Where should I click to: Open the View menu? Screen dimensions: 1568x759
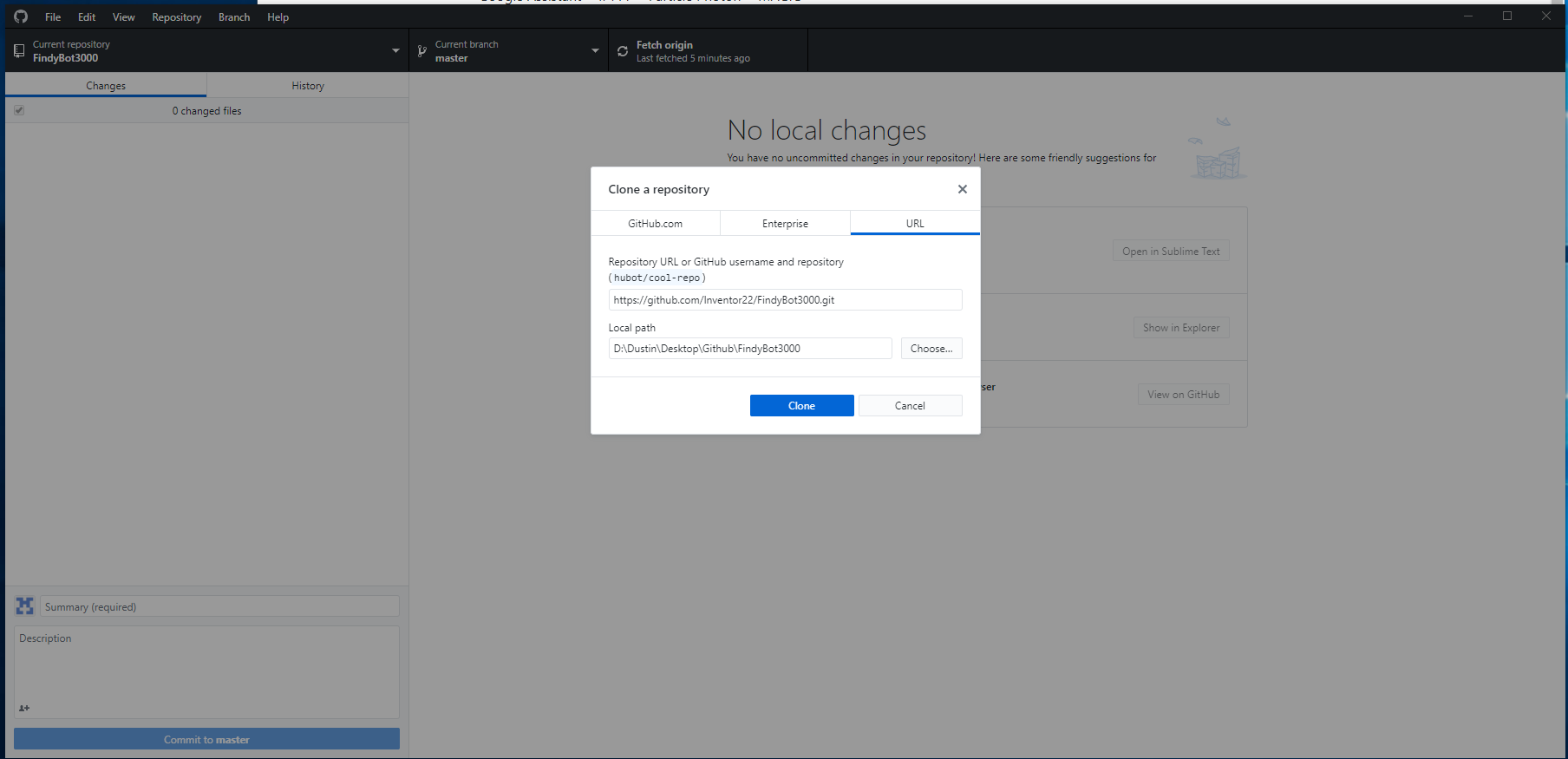tap(124, 16)
